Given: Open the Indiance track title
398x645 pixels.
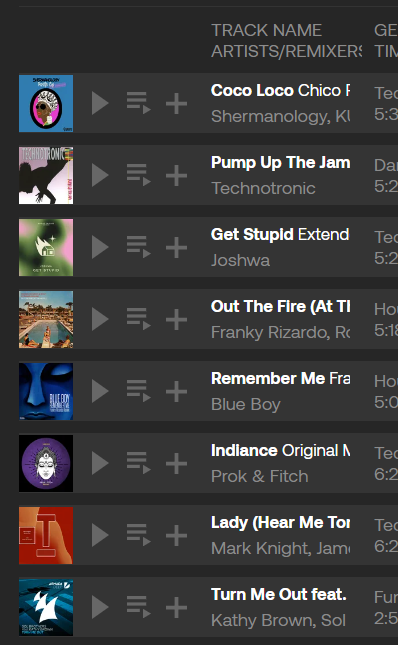Looking at the screenshot, I should 244,450.
